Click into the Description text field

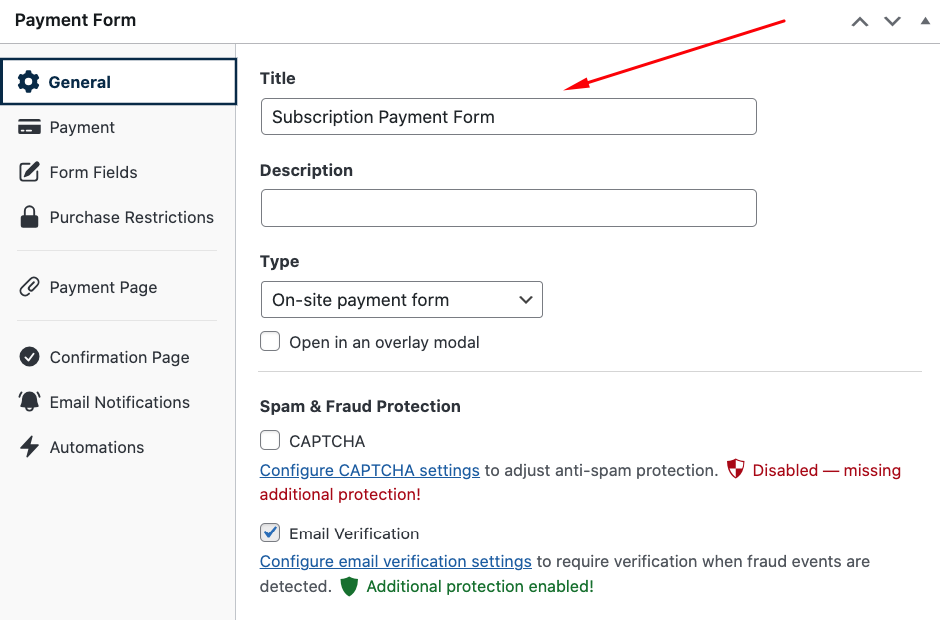tap(508, 208)
